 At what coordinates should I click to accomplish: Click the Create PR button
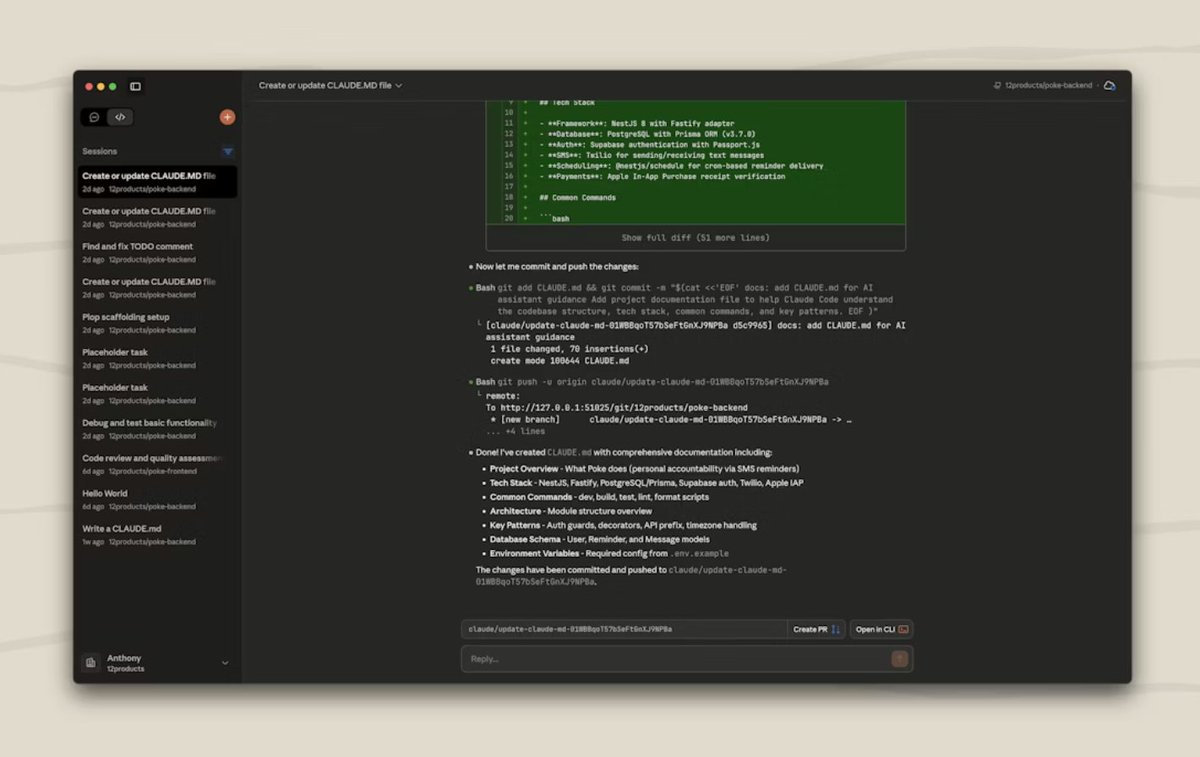coord(817,629)
